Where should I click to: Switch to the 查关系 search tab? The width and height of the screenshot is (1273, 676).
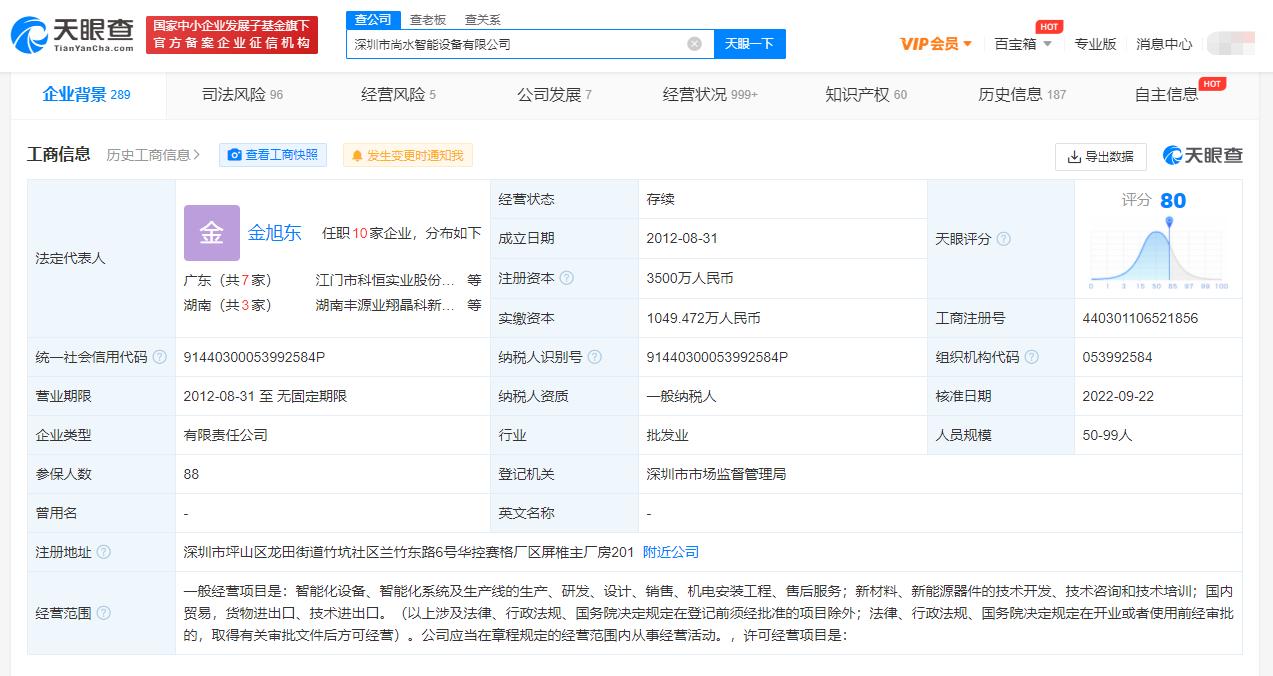tap(482, 19)
